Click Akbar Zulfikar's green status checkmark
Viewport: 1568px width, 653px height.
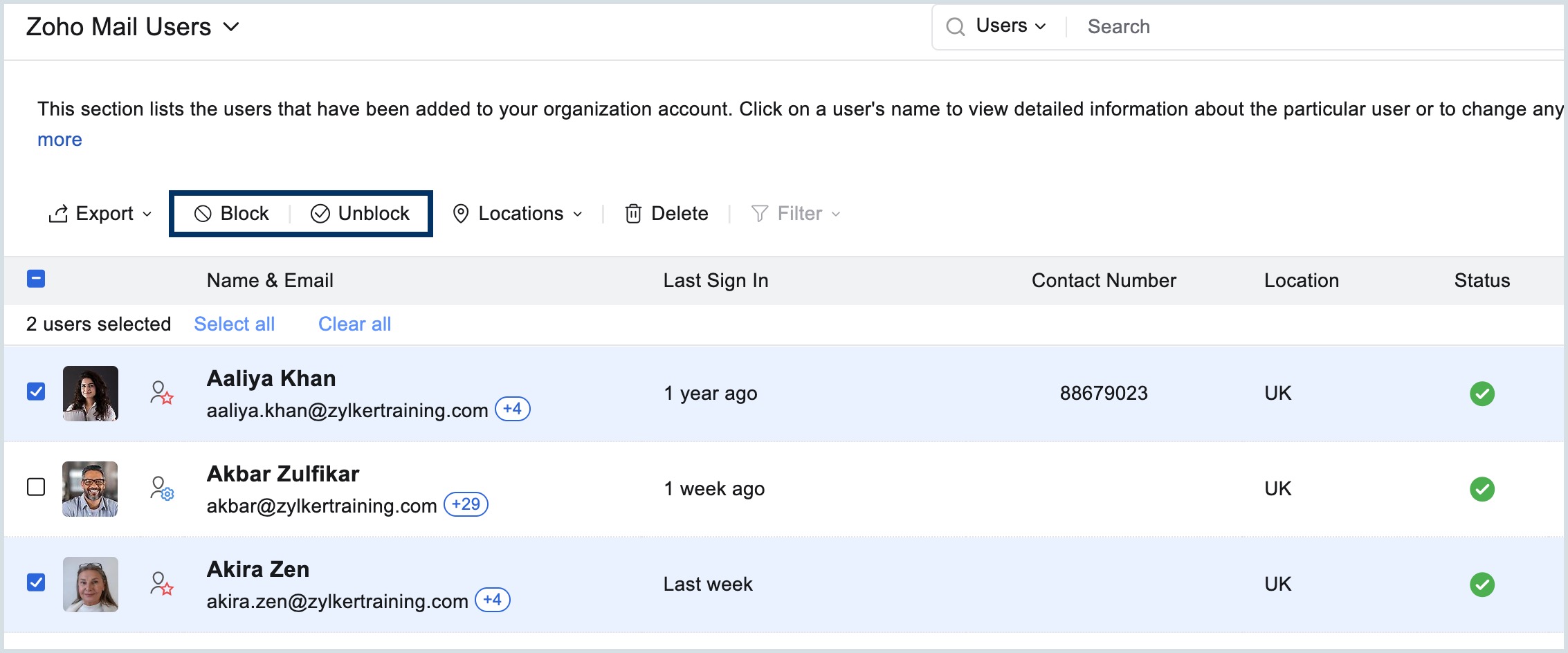tap(1482, 489)
